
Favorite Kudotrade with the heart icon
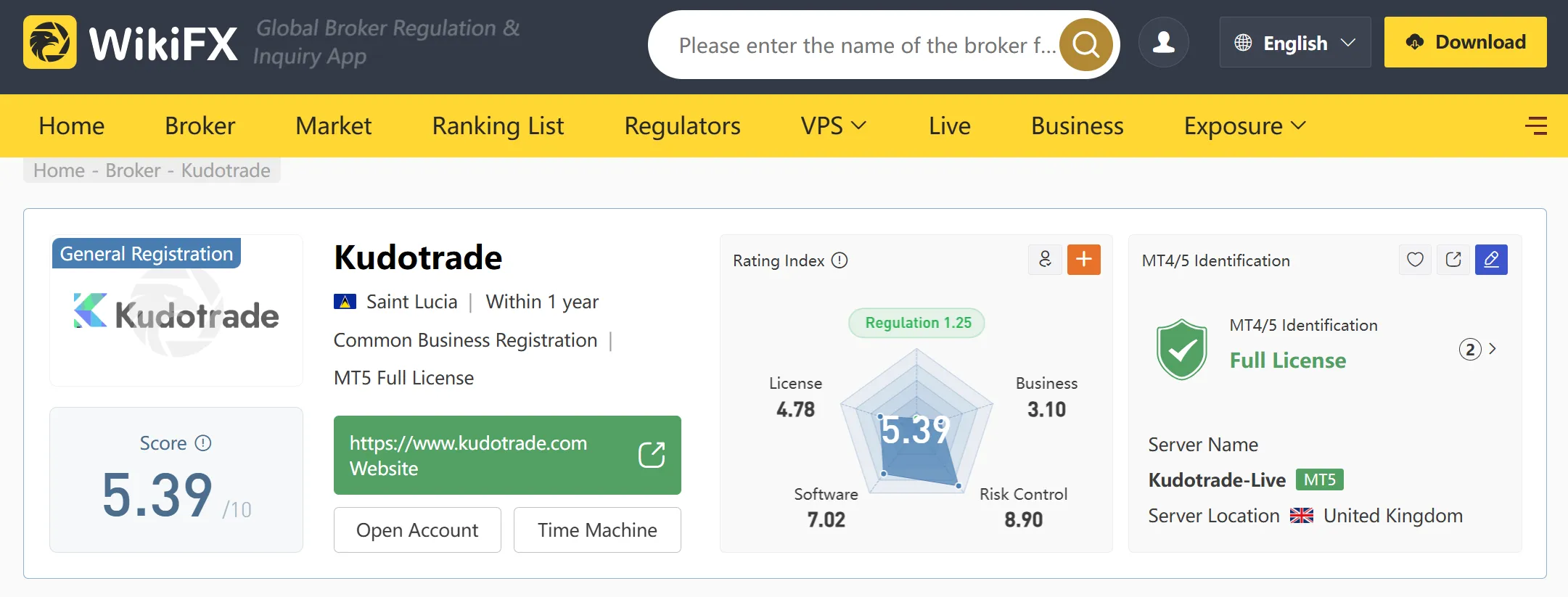[1415, 260]
